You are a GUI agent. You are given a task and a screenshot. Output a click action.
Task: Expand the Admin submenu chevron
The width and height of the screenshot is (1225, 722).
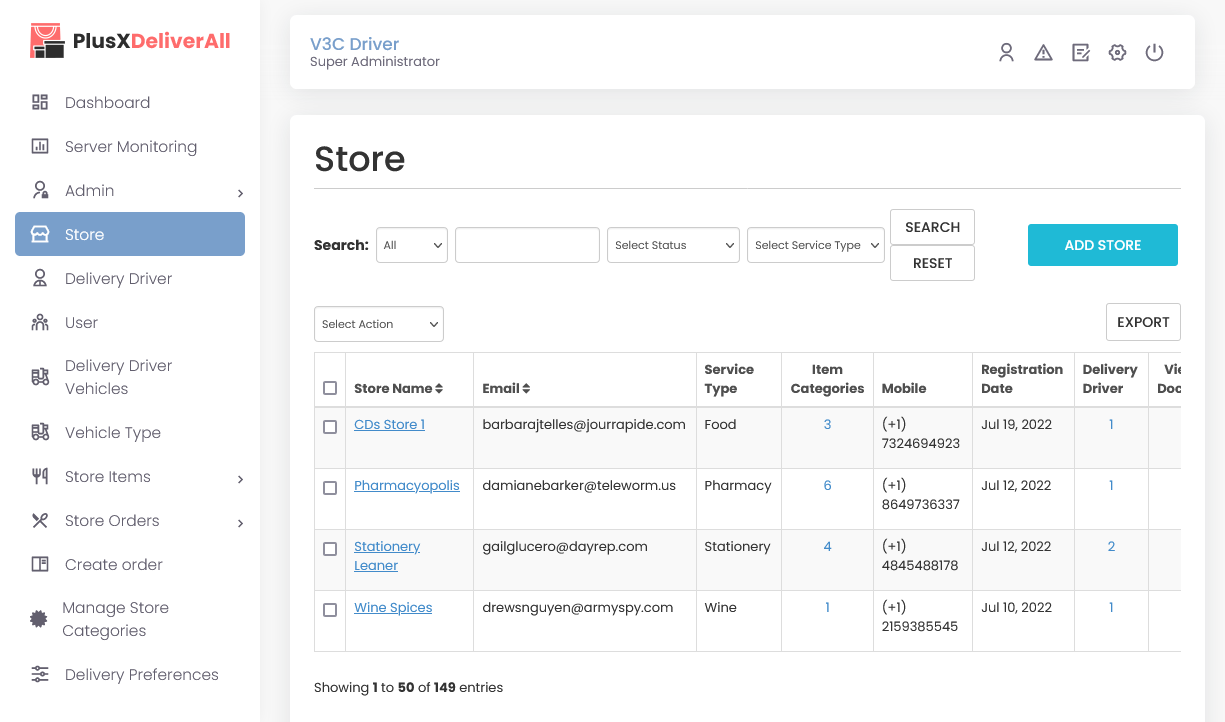[240, 193]
